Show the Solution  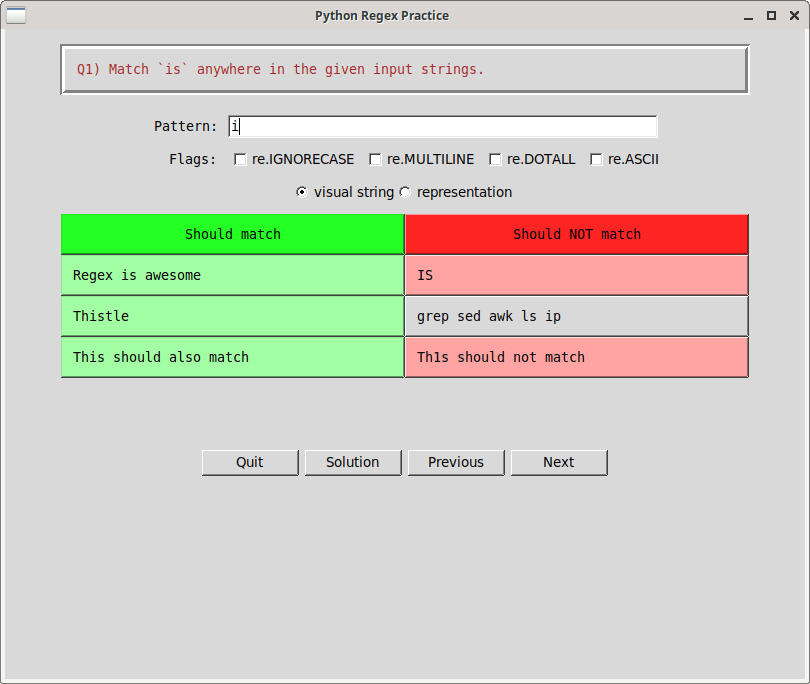pyautogui.click(x=353, y=462)
